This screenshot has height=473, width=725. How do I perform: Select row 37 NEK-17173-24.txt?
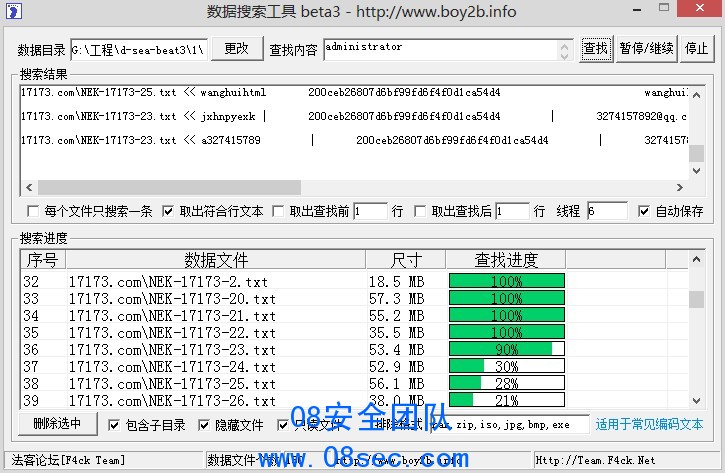coord(354,366)
